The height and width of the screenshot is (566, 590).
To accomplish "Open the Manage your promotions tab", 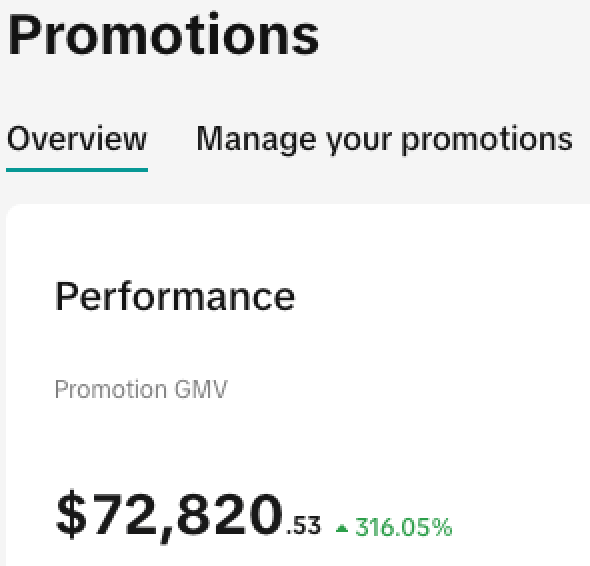I will click(384, 140).
